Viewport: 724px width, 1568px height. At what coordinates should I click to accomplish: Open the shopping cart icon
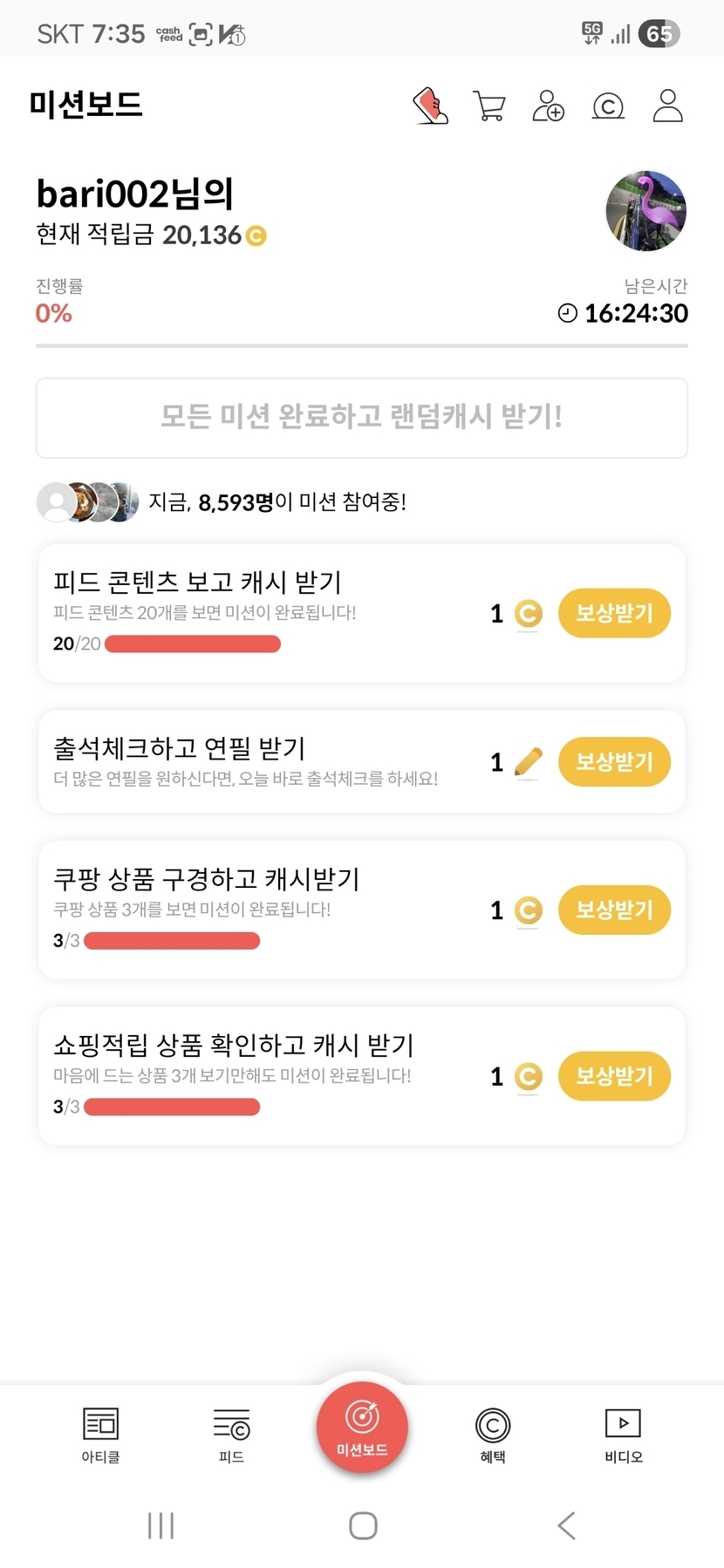489,106
